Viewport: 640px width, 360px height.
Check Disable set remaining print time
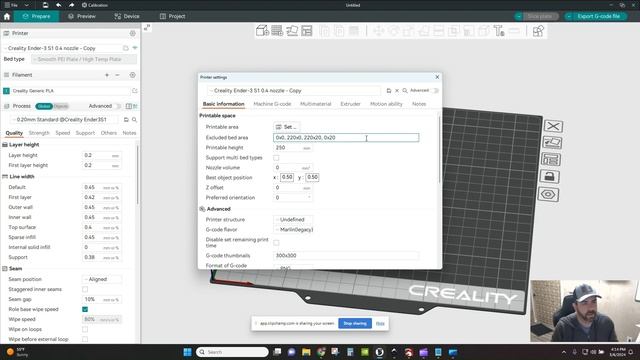pyautogui.click(x=276, y=243)
